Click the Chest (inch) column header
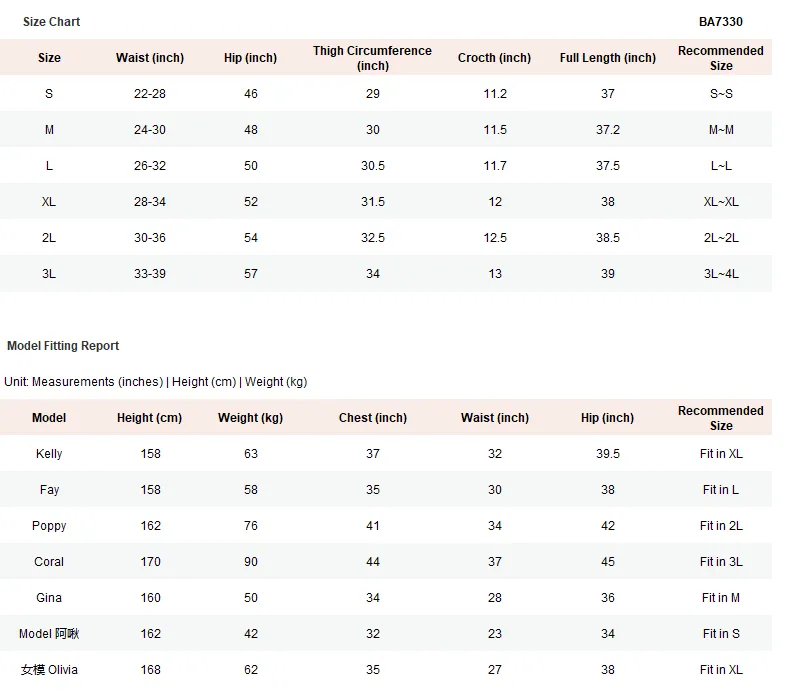787x698 pixels. tap(372, 417)
